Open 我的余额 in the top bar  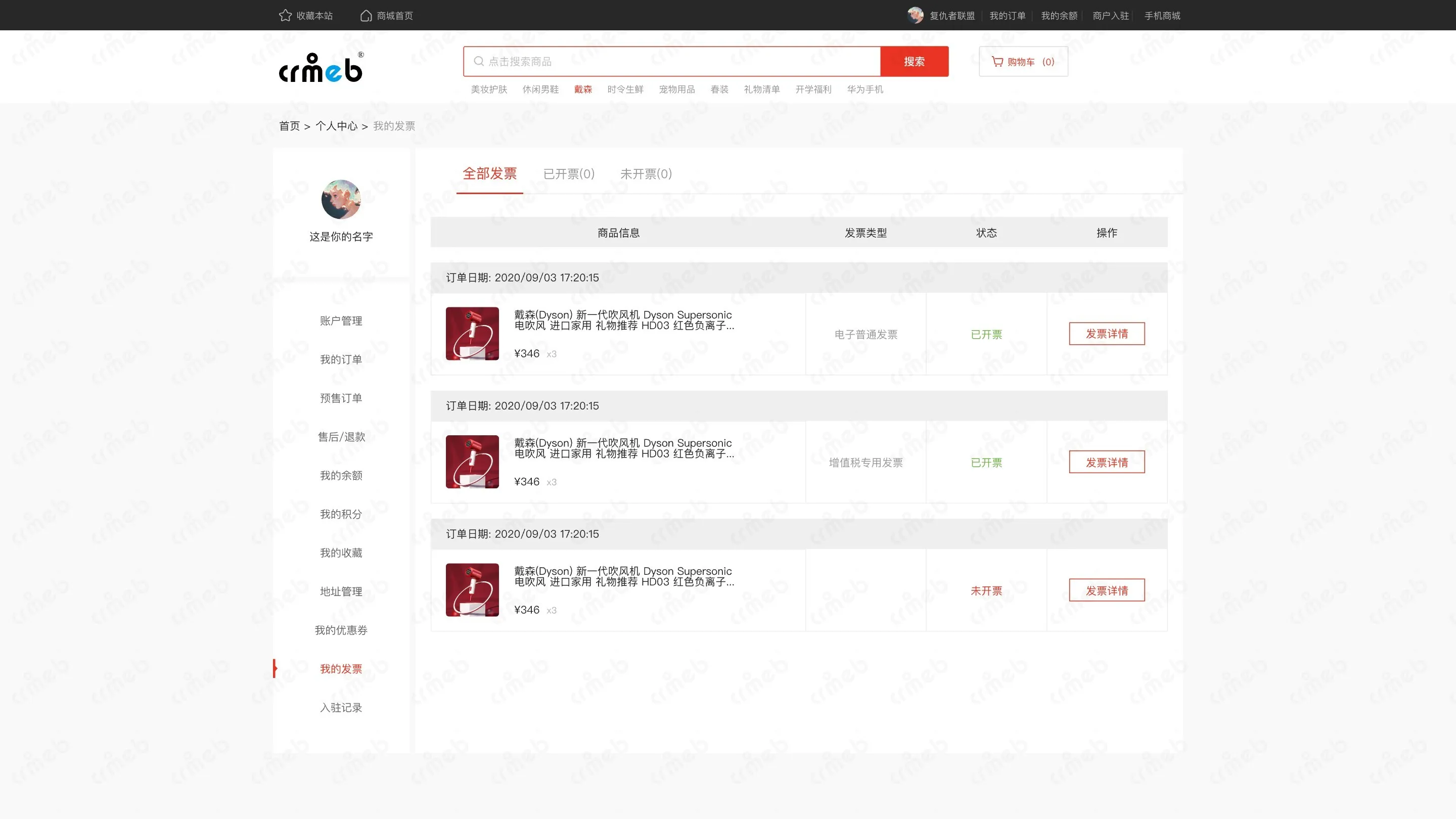(x=1059, y=16)
